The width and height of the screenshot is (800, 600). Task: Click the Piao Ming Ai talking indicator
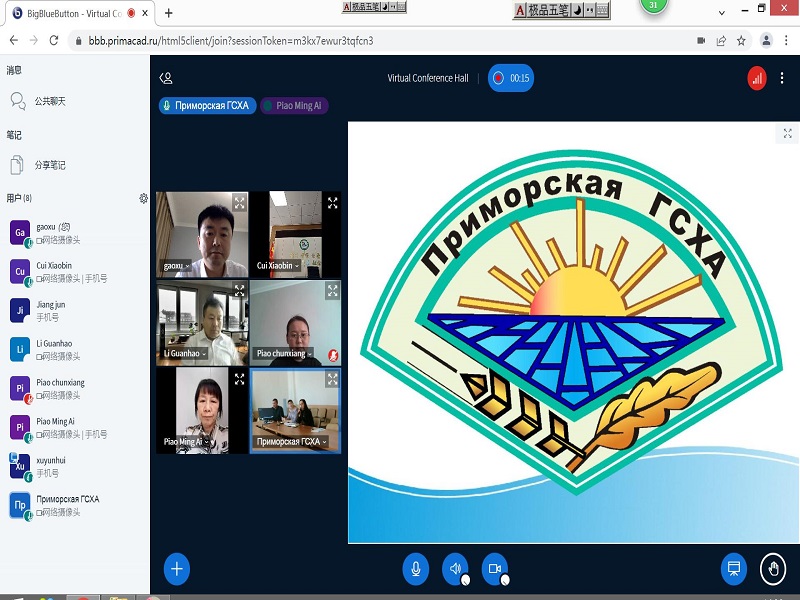pos(294,106)
